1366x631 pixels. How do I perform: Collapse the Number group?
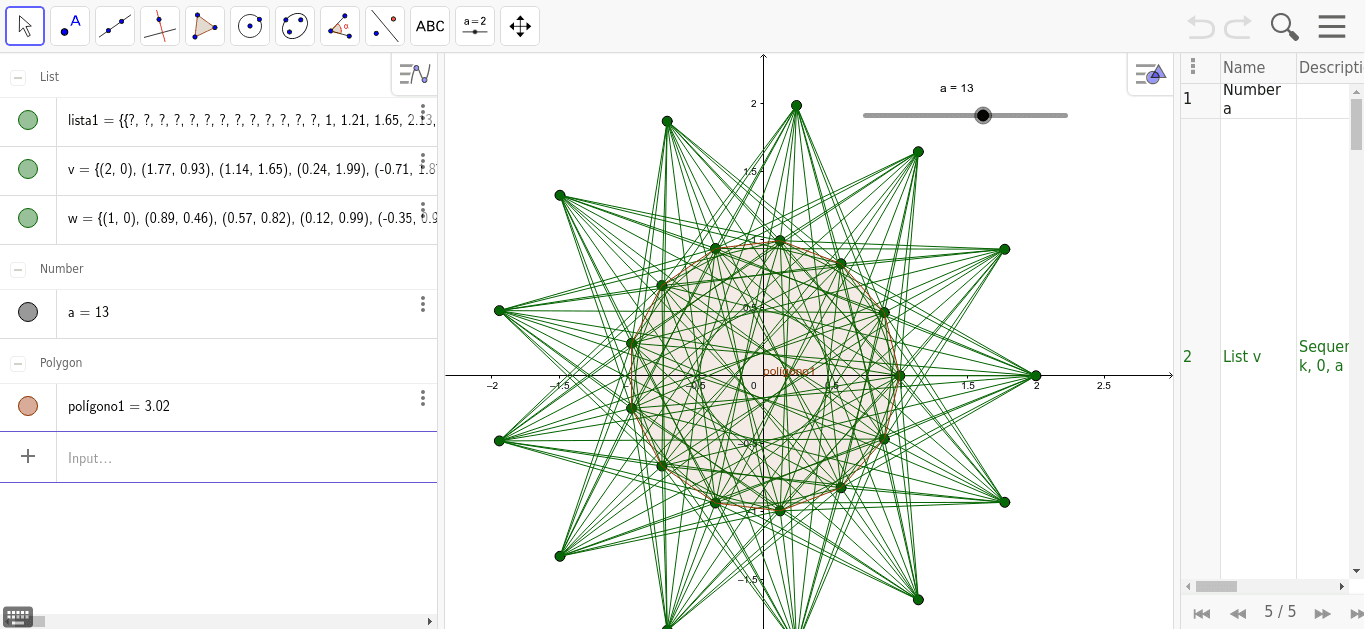click(x=18, y=269)
